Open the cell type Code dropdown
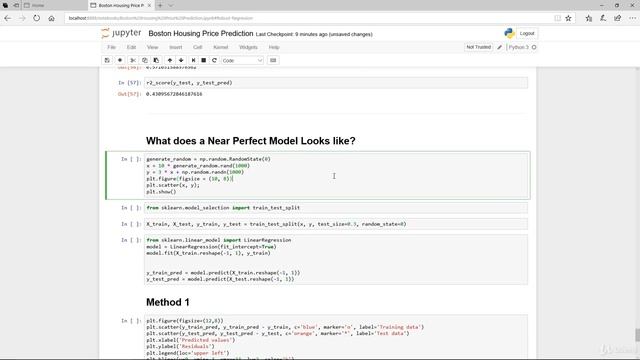 coord(242,60)
